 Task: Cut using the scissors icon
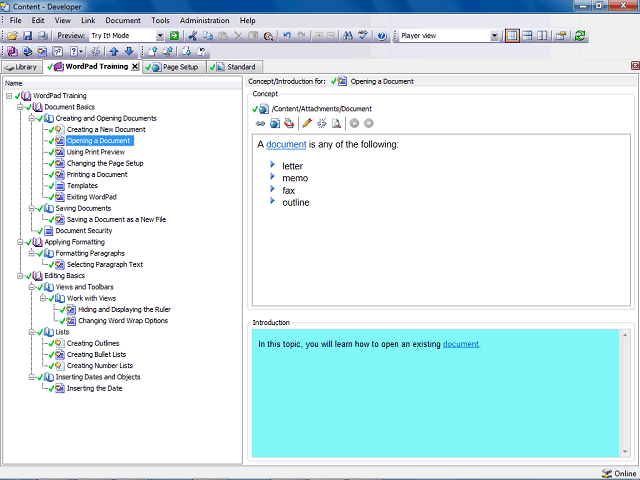[193, 36]
